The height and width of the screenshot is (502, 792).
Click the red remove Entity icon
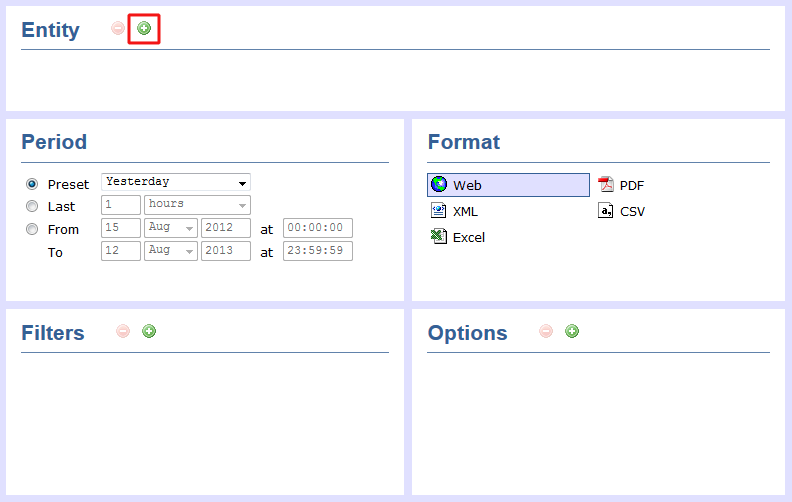point(118,29)
